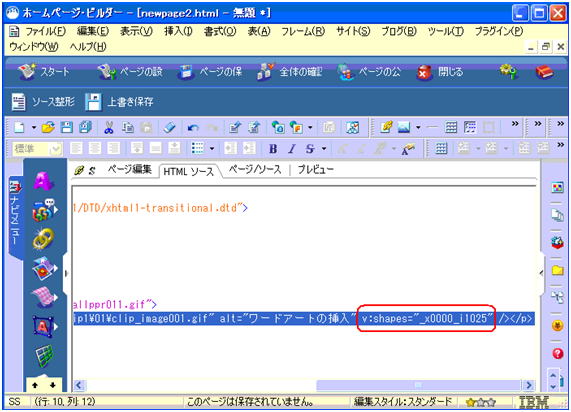Click the star rating in the status bar
The image size is (571, 412).
coord(481,402)
